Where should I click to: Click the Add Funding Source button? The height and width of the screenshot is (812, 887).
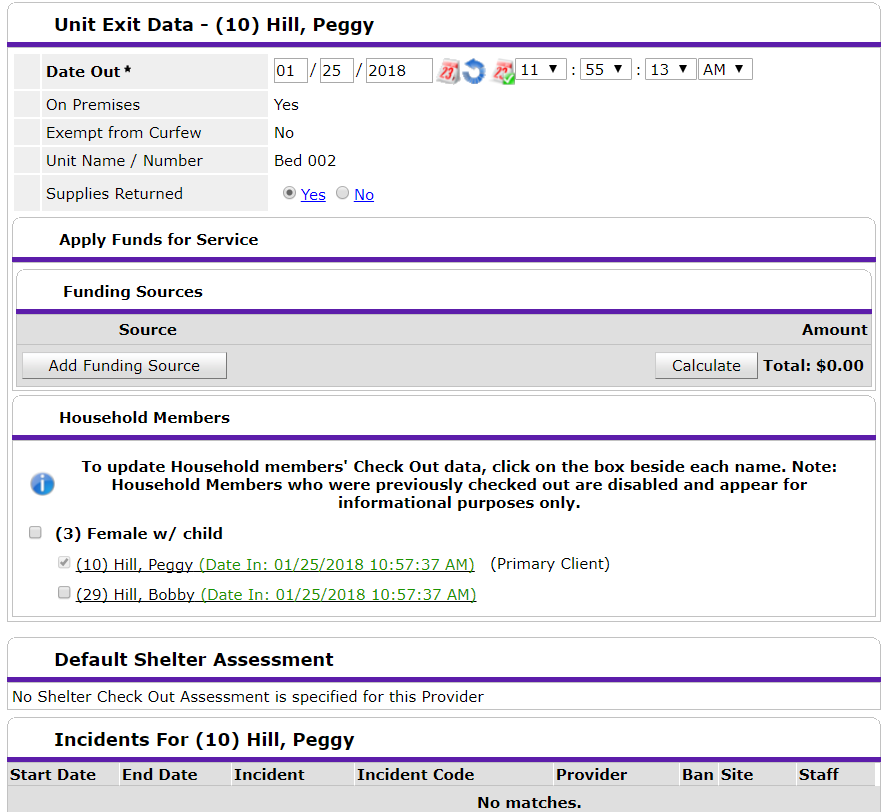(x=124, y=366)
